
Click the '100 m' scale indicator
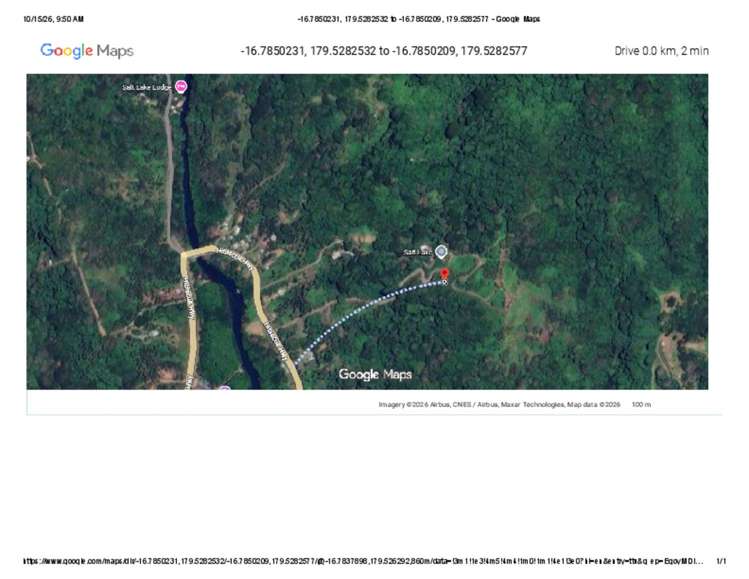point(641,405)
